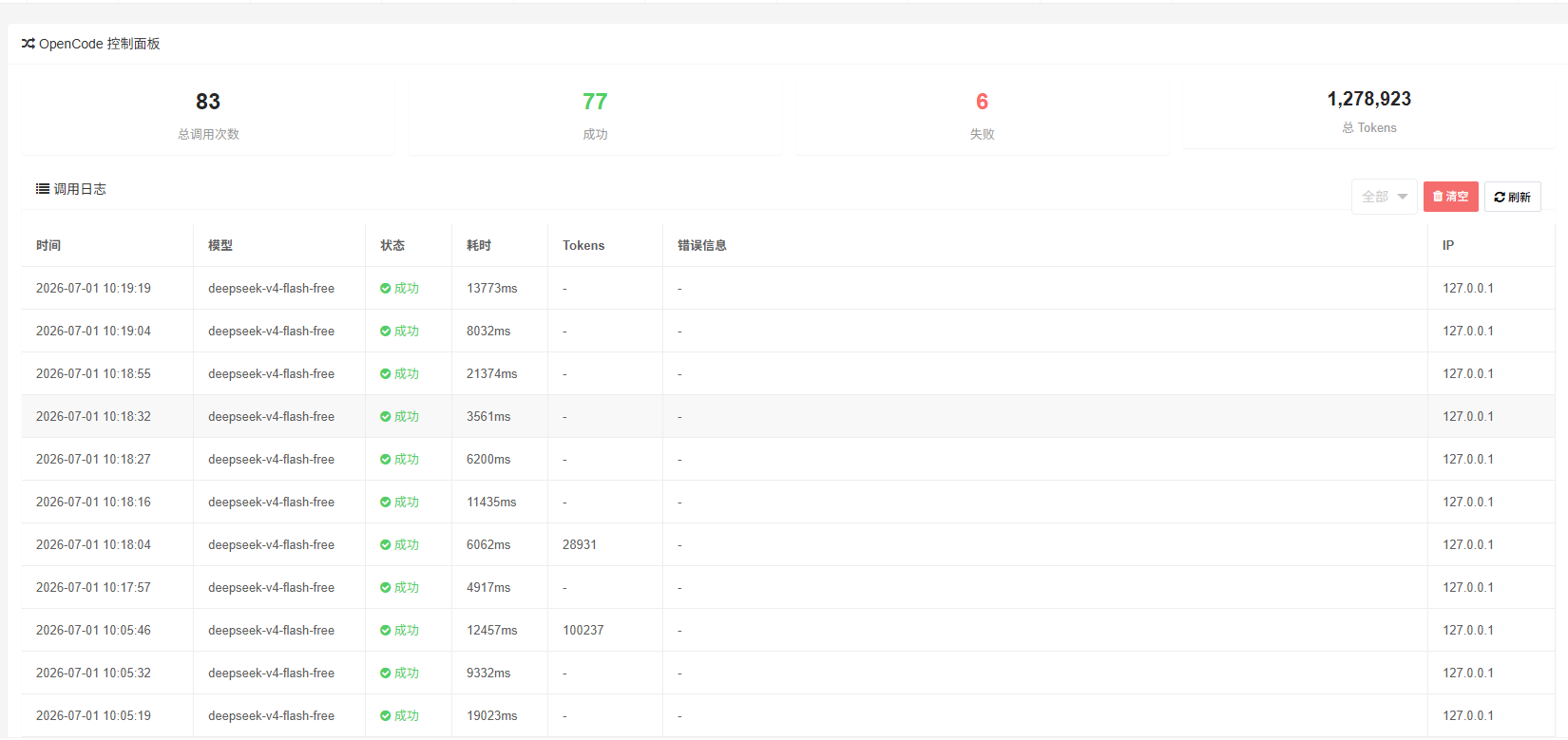Click the 模型 column header
The width and height of the screenshot is (1568, 740).
pos(220,245)
